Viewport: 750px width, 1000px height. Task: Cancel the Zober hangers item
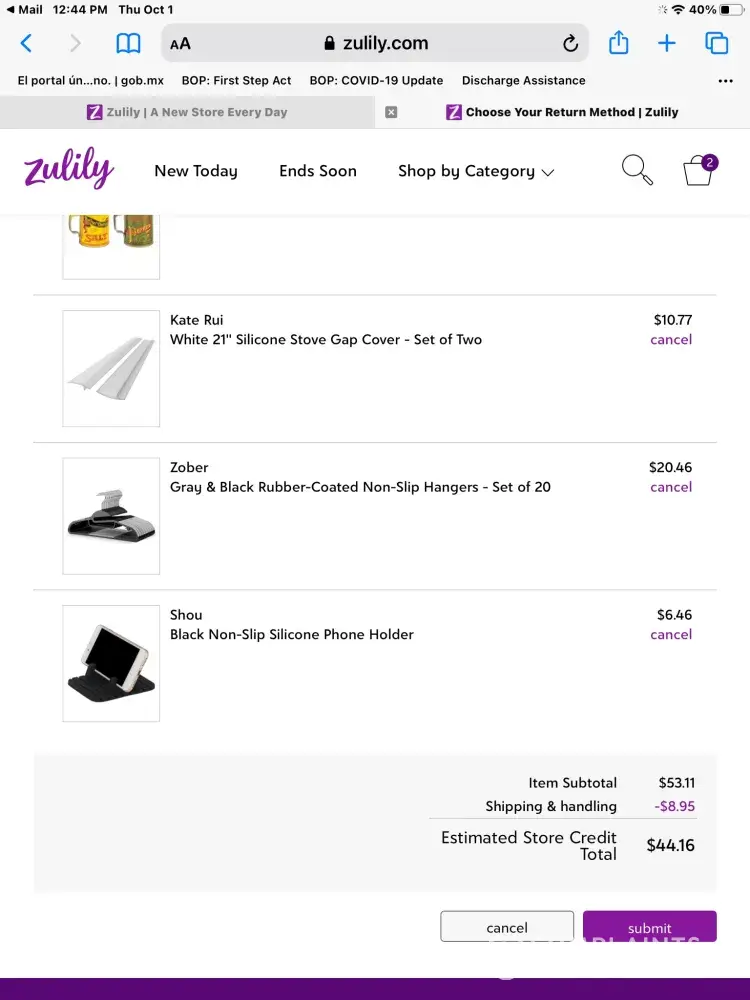point(671,487)
